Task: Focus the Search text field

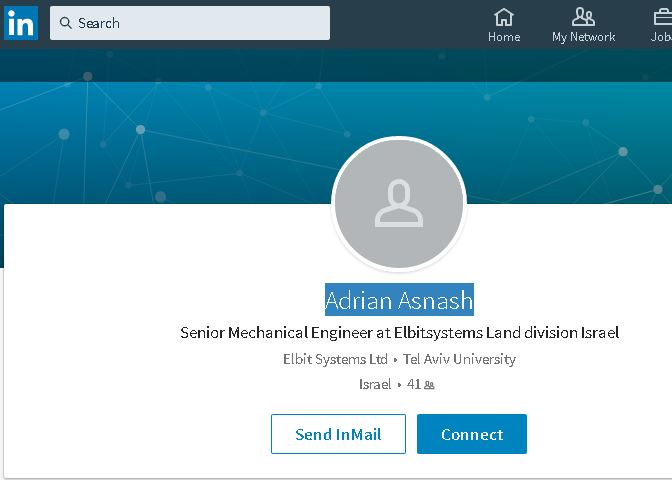Action: (200, 23)
